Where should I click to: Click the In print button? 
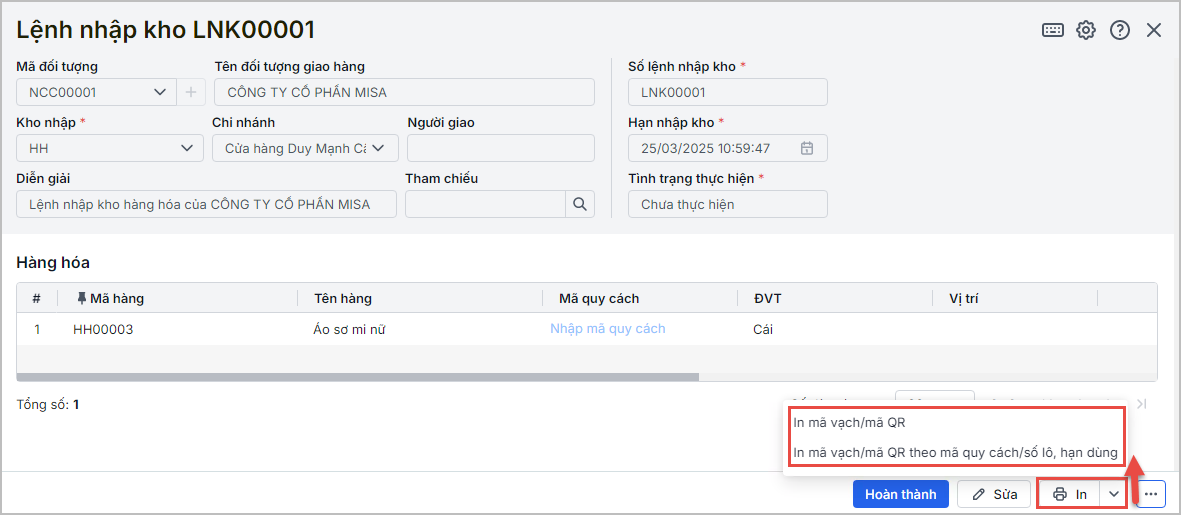pos(1070,494)
